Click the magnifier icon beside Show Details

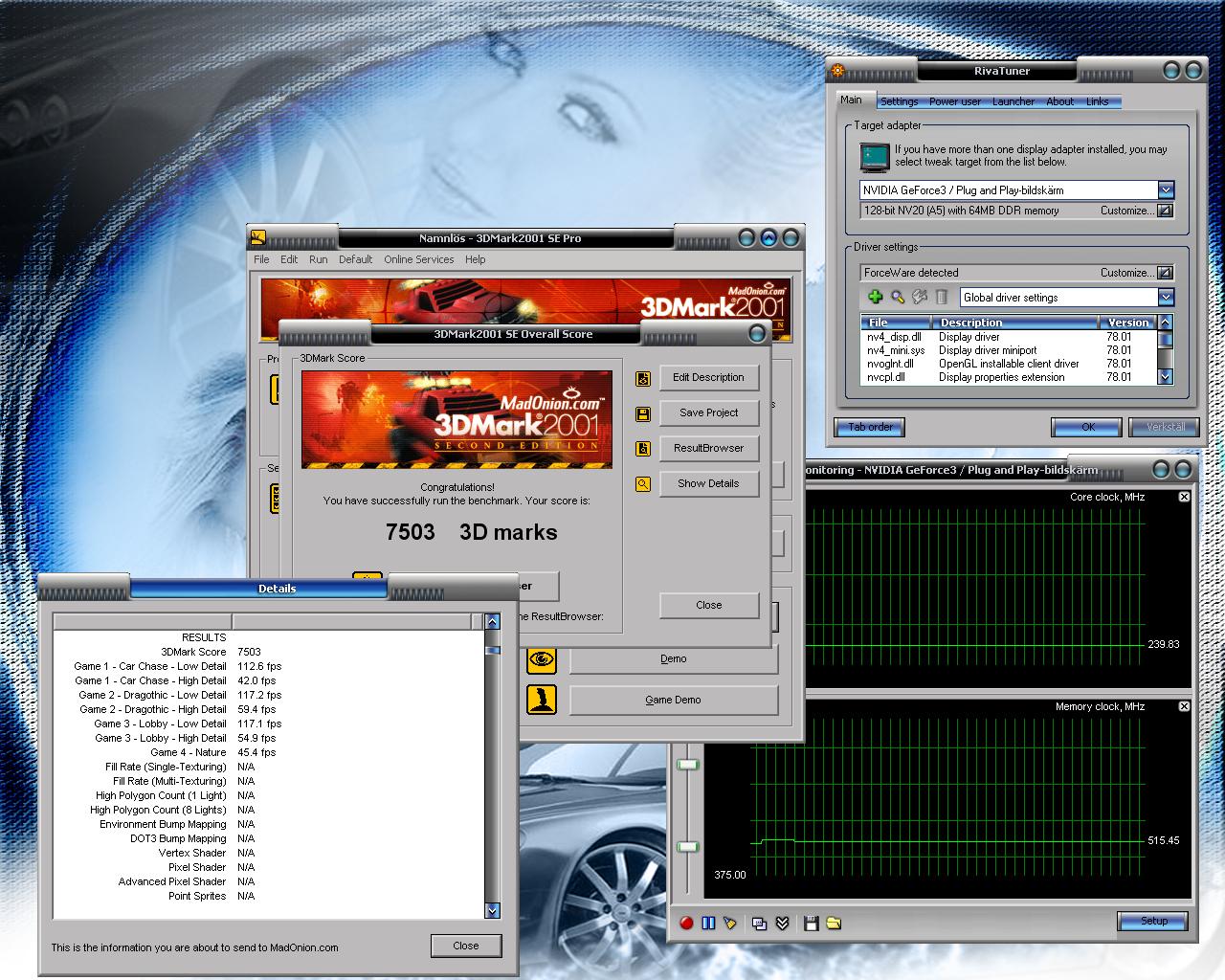[643, 484]
